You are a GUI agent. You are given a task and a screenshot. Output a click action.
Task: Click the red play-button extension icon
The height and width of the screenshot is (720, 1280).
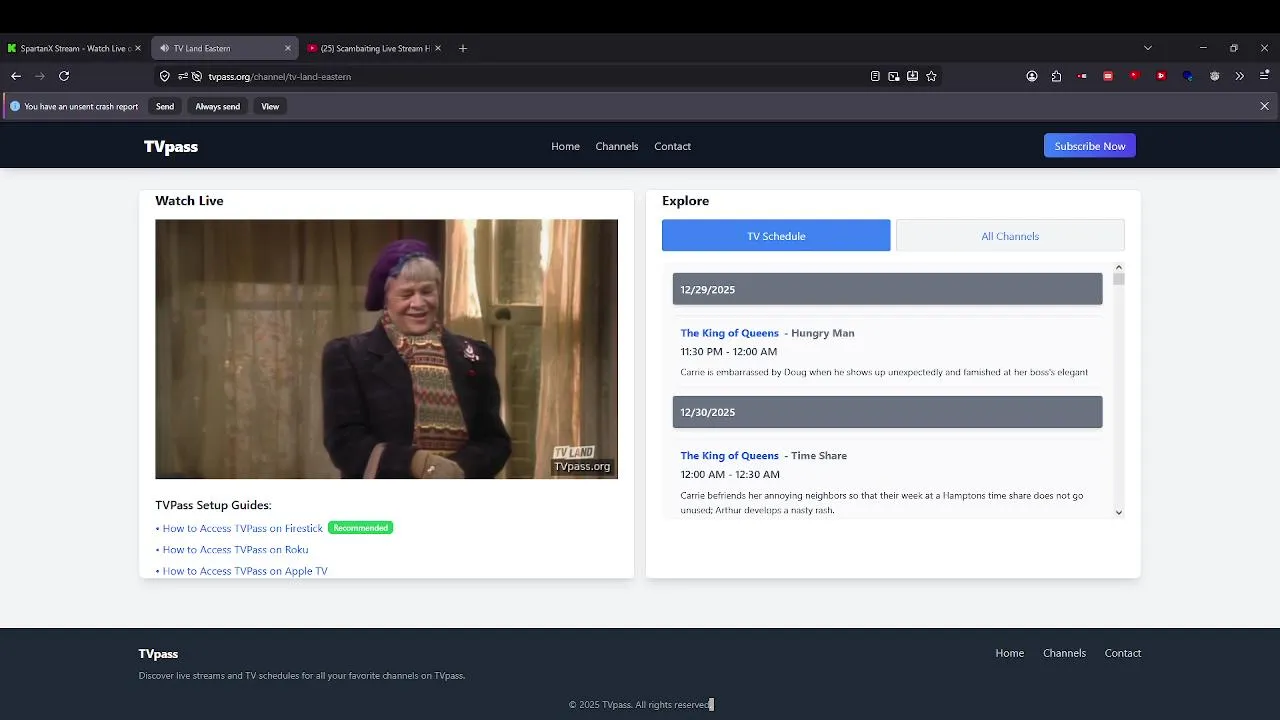tap(1160, 76)
